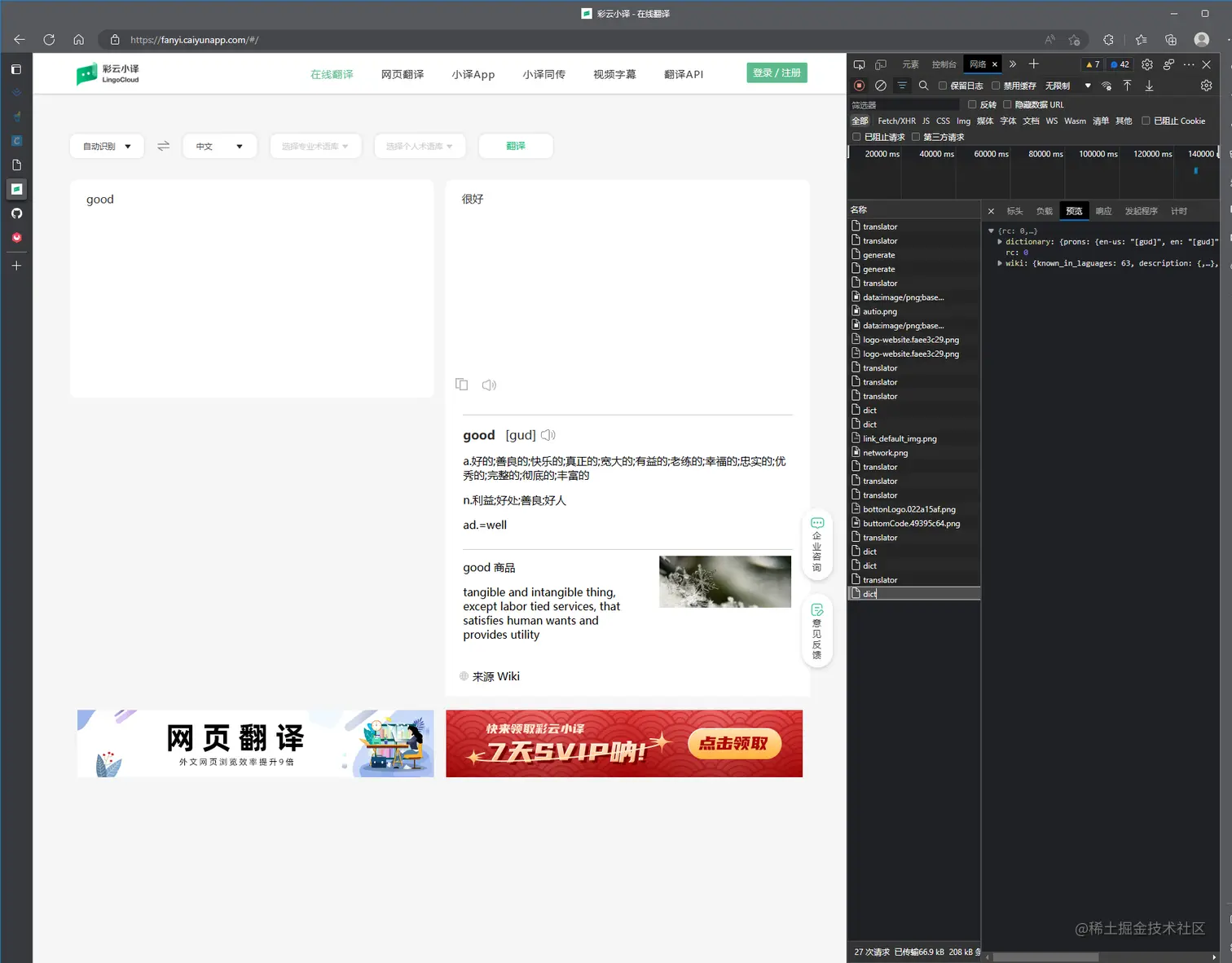Play pronunciation audio for "good"
This screenshot has height=963, width=1232.
[548, 434]
